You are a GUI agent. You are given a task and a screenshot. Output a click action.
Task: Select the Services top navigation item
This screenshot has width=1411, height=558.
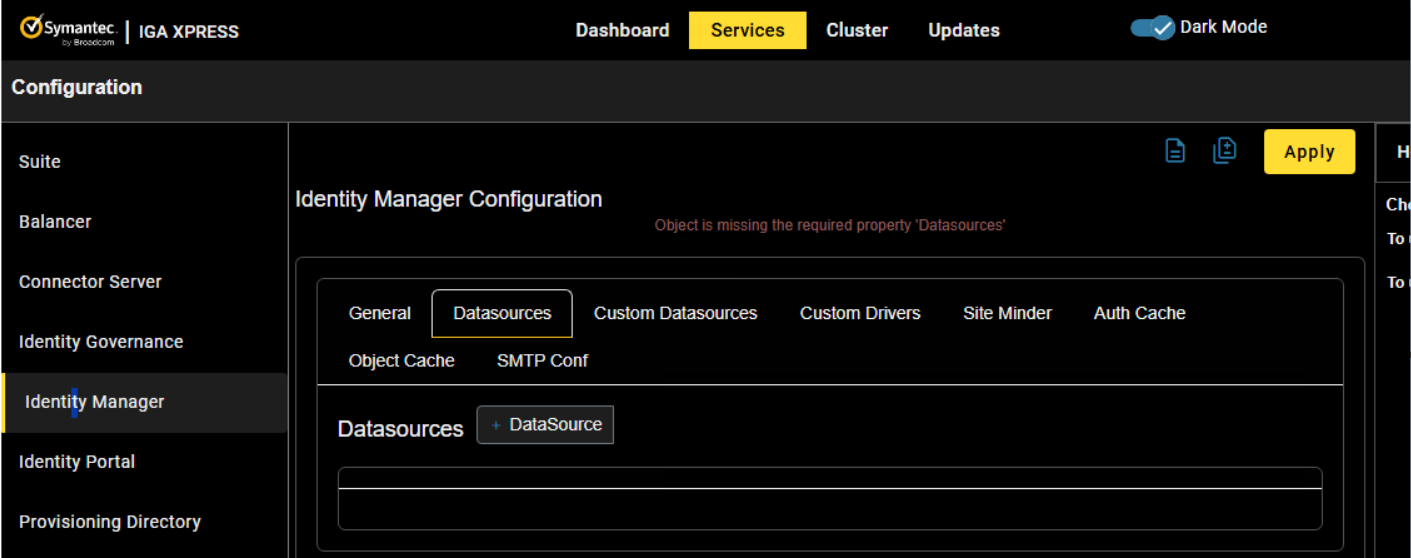(747, 30)
